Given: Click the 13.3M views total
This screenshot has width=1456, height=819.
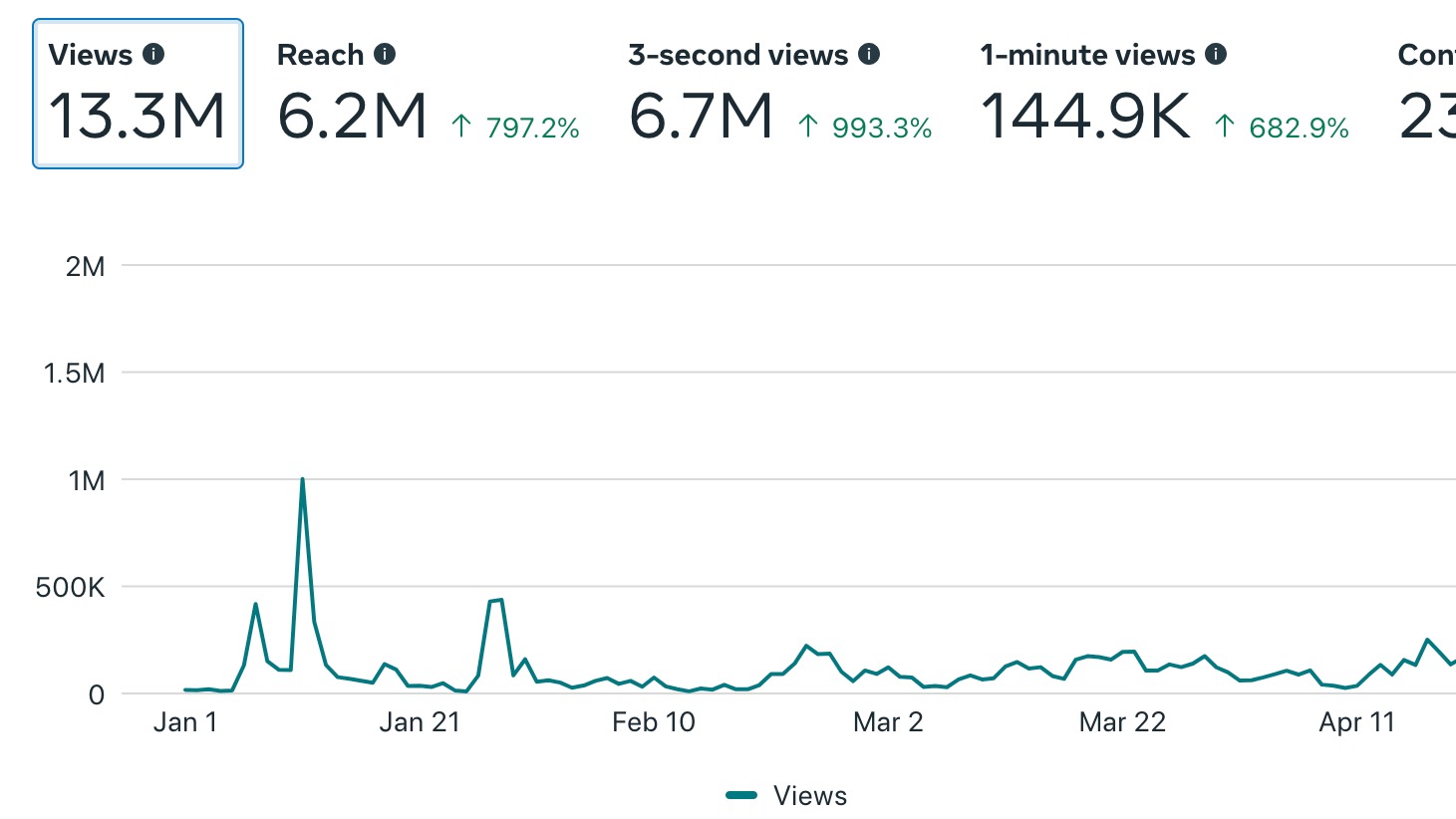Looking at the screenshot, I should [x=138, y=116].
